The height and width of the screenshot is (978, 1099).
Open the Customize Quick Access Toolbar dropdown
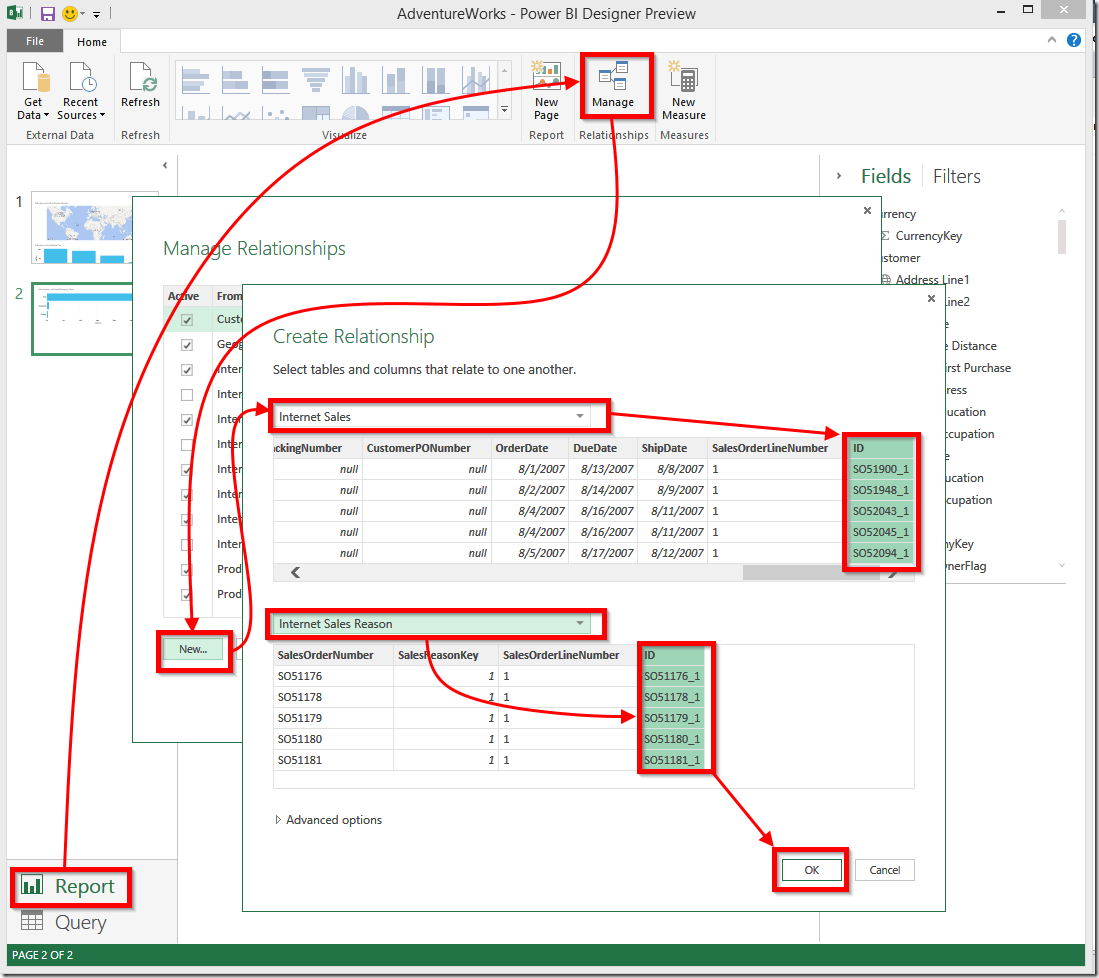(x=97, y=14)
